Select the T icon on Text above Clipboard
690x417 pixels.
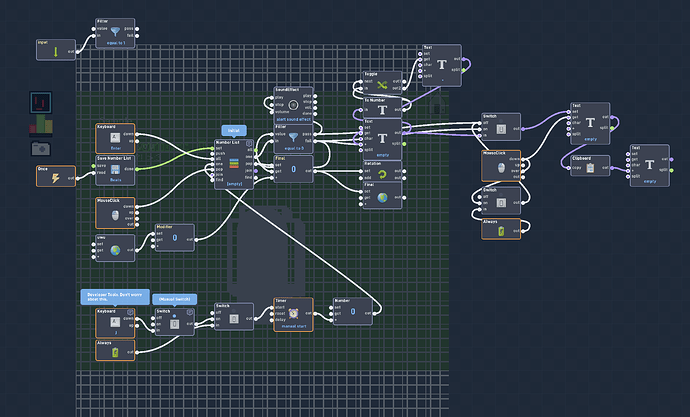[590, 123]
